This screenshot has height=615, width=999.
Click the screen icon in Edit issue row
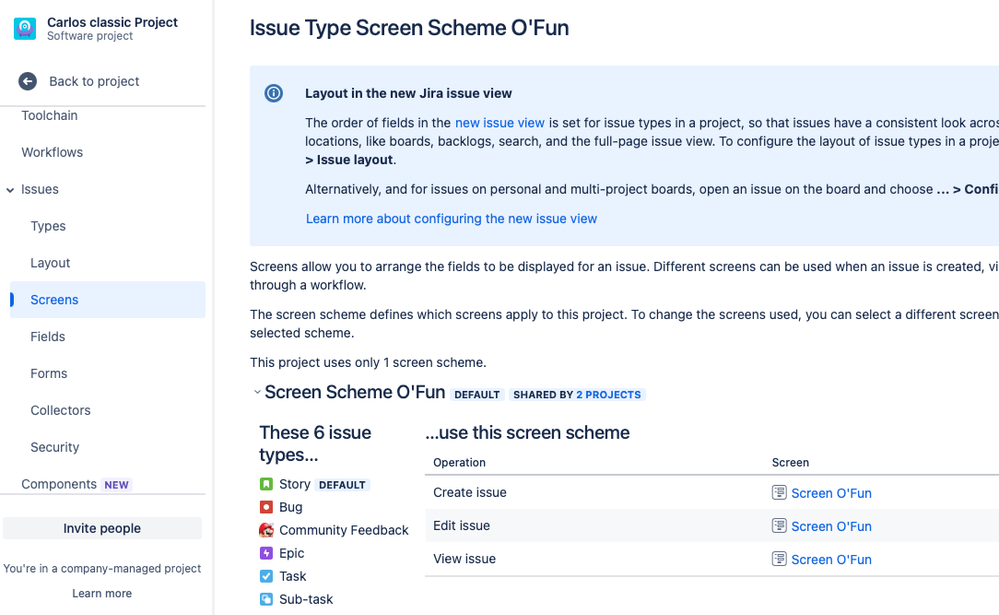779,526
